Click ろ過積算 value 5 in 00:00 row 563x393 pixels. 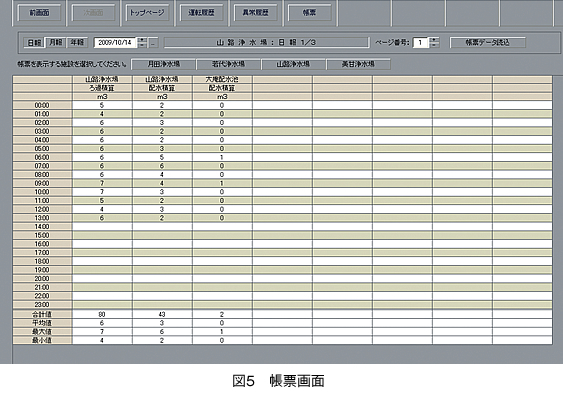tap(102, 106)
